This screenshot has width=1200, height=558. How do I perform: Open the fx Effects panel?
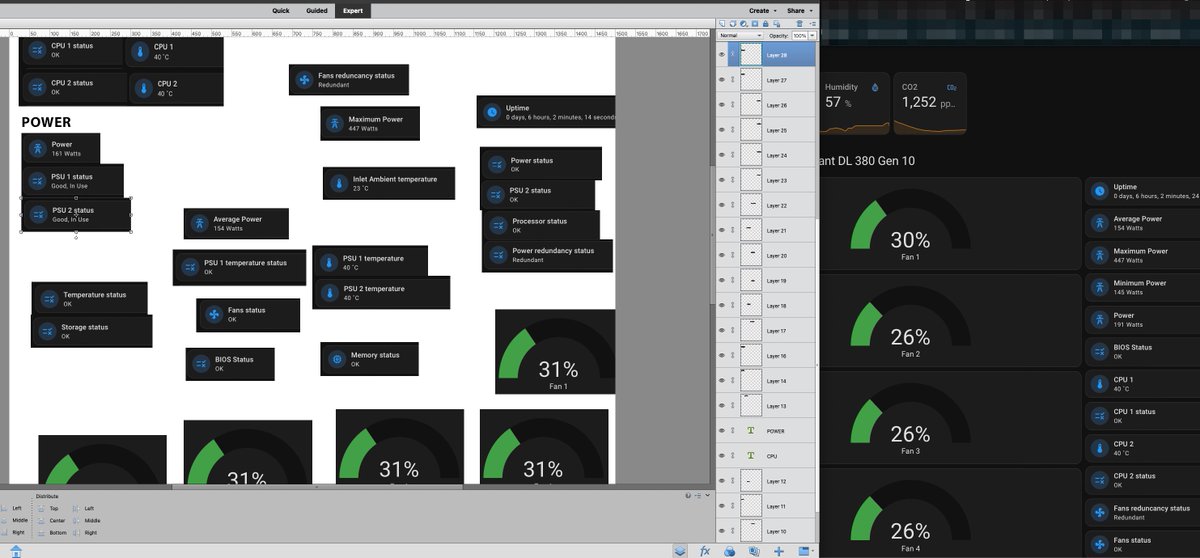click(705, 551)
